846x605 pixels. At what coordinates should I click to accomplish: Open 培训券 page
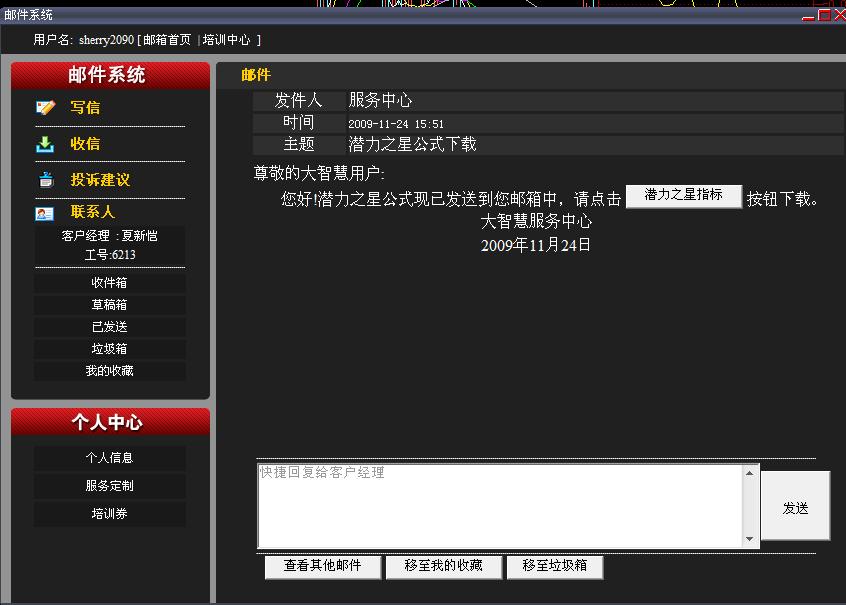(x=110, y=514)
